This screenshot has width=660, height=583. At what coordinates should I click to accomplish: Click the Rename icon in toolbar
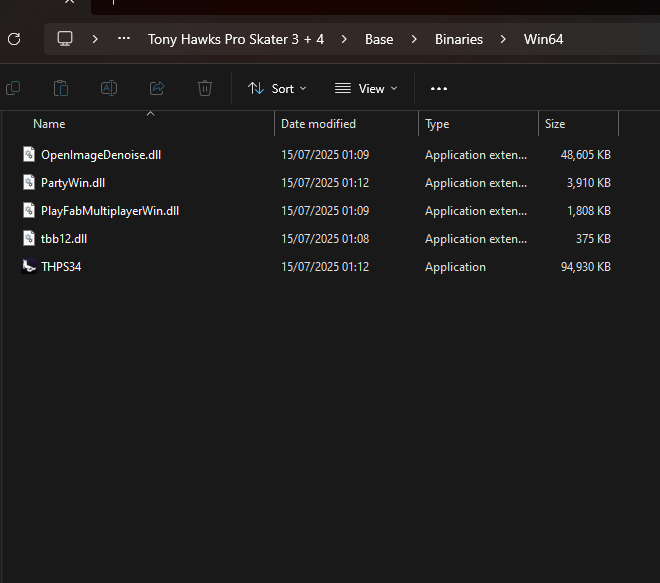109,88
